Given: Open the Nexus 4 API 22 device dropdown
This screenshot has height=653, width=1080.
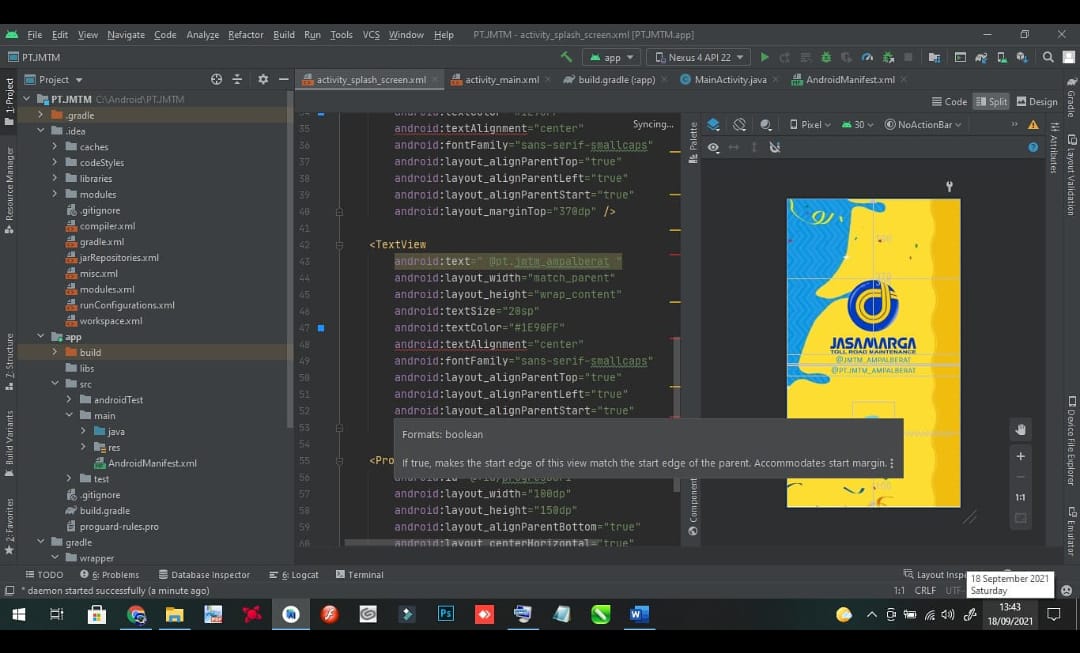Looking at the screenshot, I should click(698, 57).
